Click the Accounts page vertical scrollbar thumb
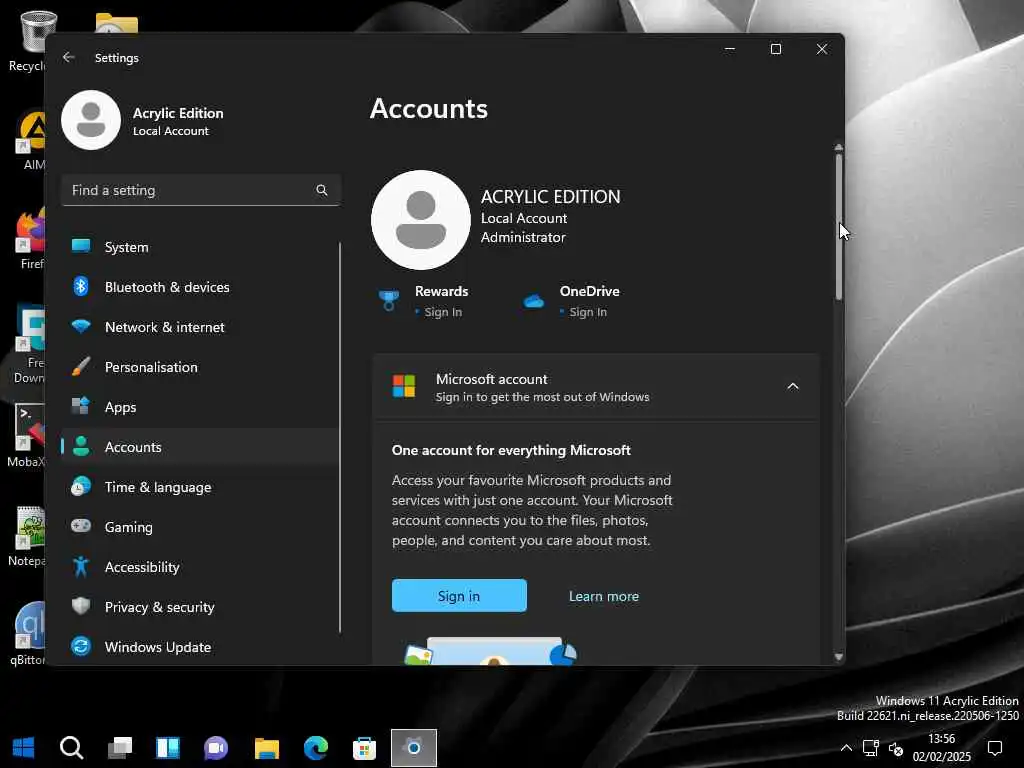 point(839,227)
